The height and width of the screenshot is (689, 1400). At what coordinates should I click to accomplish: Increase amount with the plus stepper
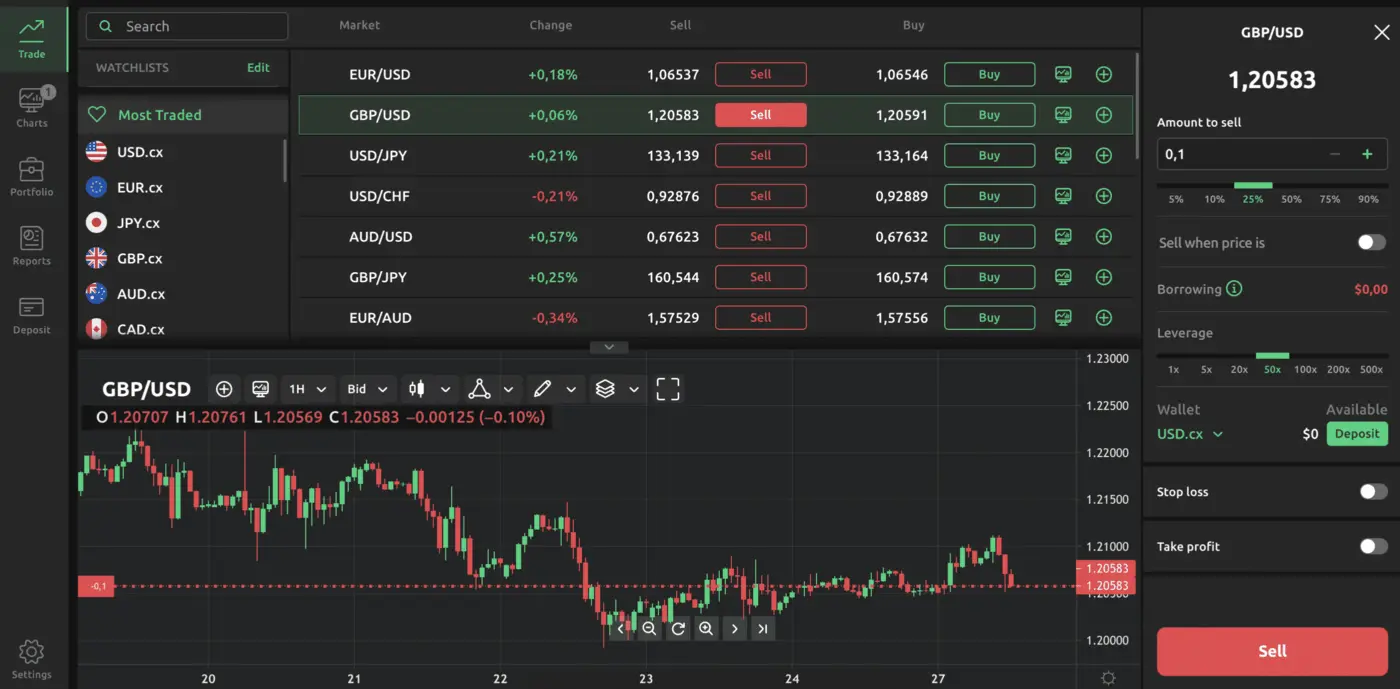point(1367,154)
